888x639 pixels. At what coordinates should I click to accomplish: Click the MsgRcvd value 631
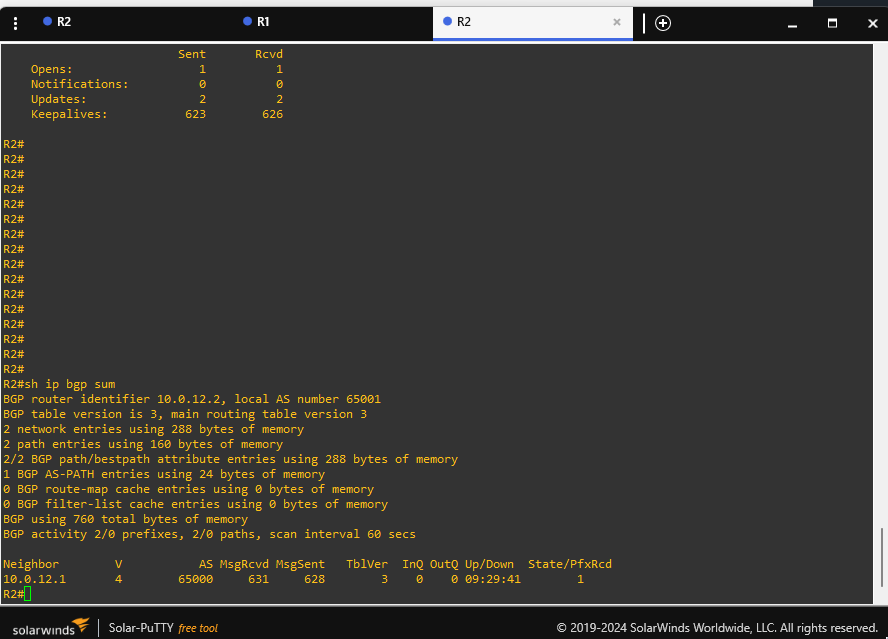click(258, 579)
